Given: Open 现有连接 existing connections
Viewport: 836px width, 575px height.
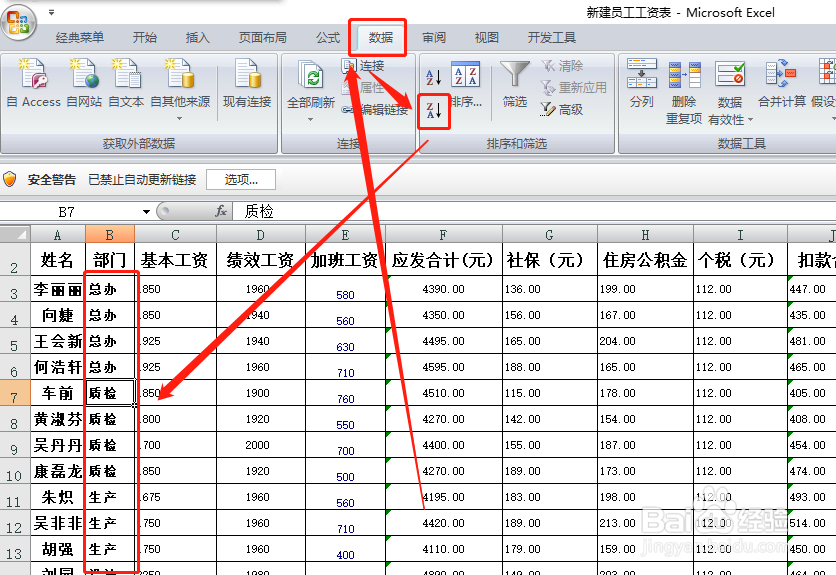Looking at the screenshot, I should point(247,84).
